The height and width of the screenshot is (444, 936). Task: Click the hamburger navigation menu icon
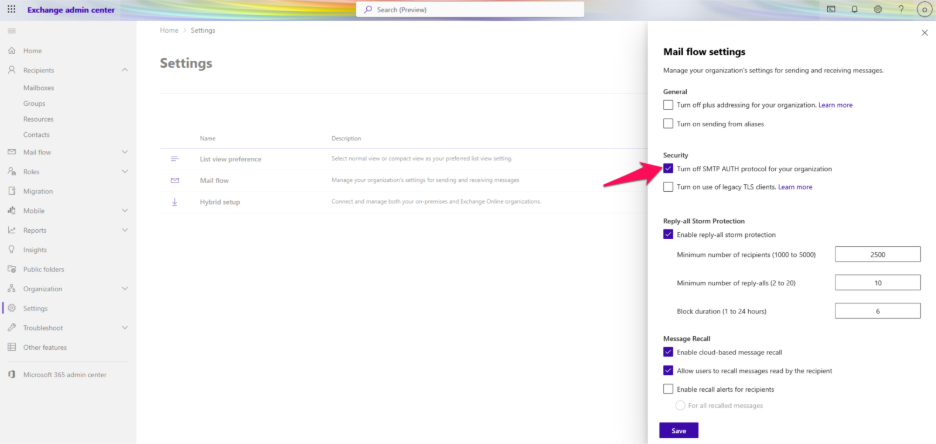12,32
